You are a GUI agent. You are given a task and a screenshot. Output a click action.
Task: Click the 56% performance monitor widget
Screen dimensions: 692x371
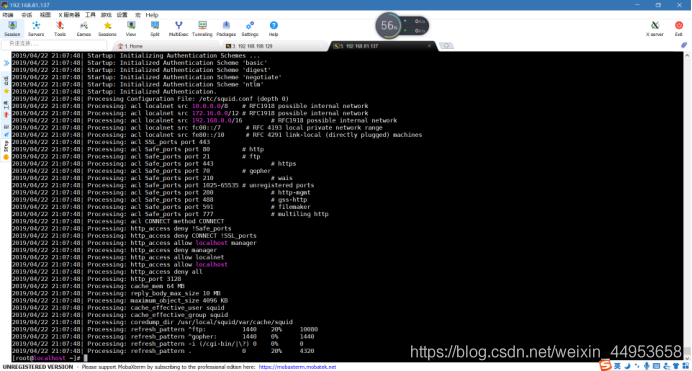click(x=401, y=26)
